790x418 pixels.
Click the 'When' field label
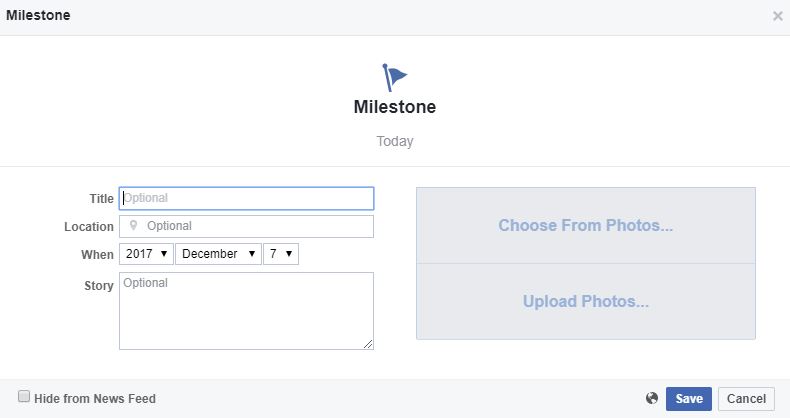[97, 255]
